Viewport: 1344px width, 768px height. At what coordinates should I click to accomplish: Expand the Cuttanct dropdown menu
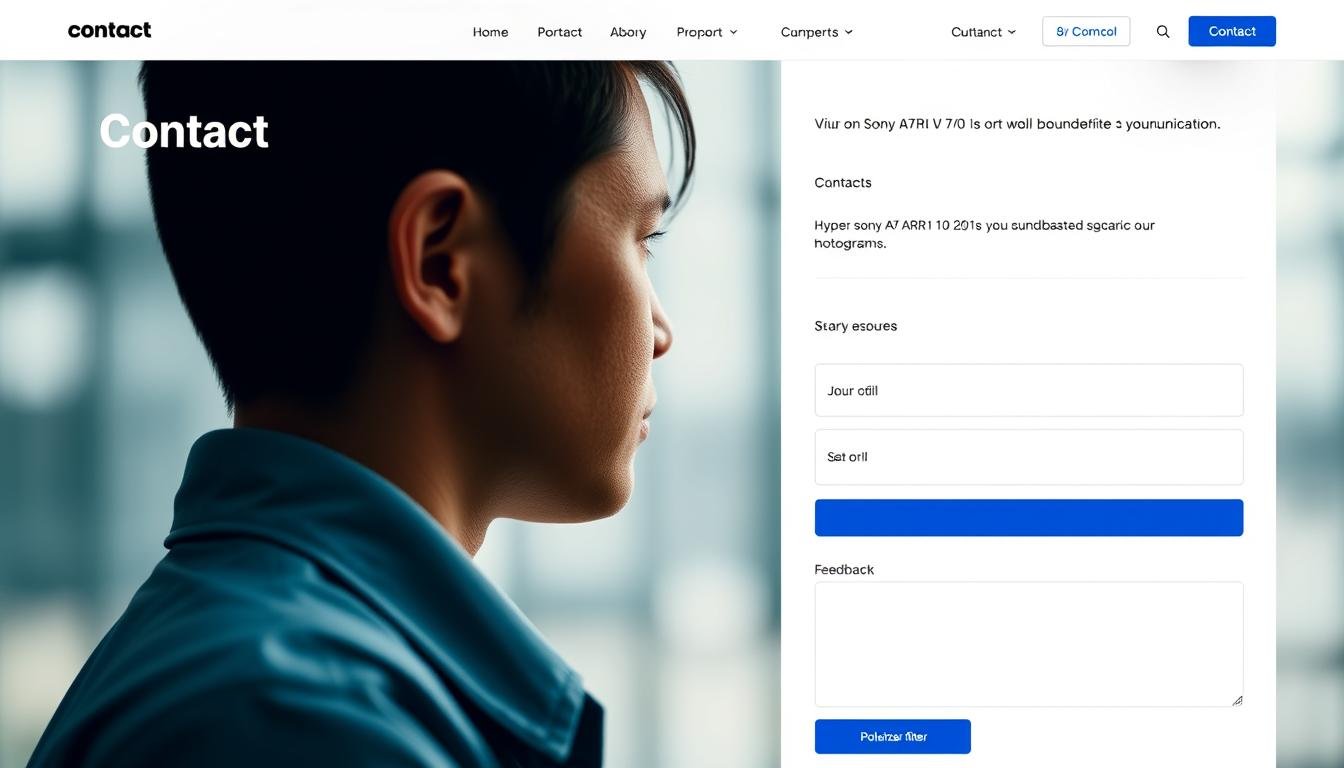(x=983, y=32)
